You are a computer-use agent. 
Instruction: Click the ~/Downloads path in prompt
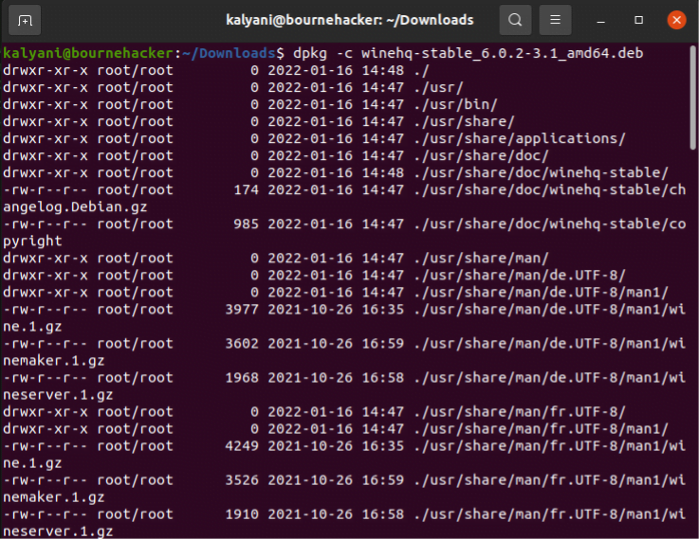point(229,54)
